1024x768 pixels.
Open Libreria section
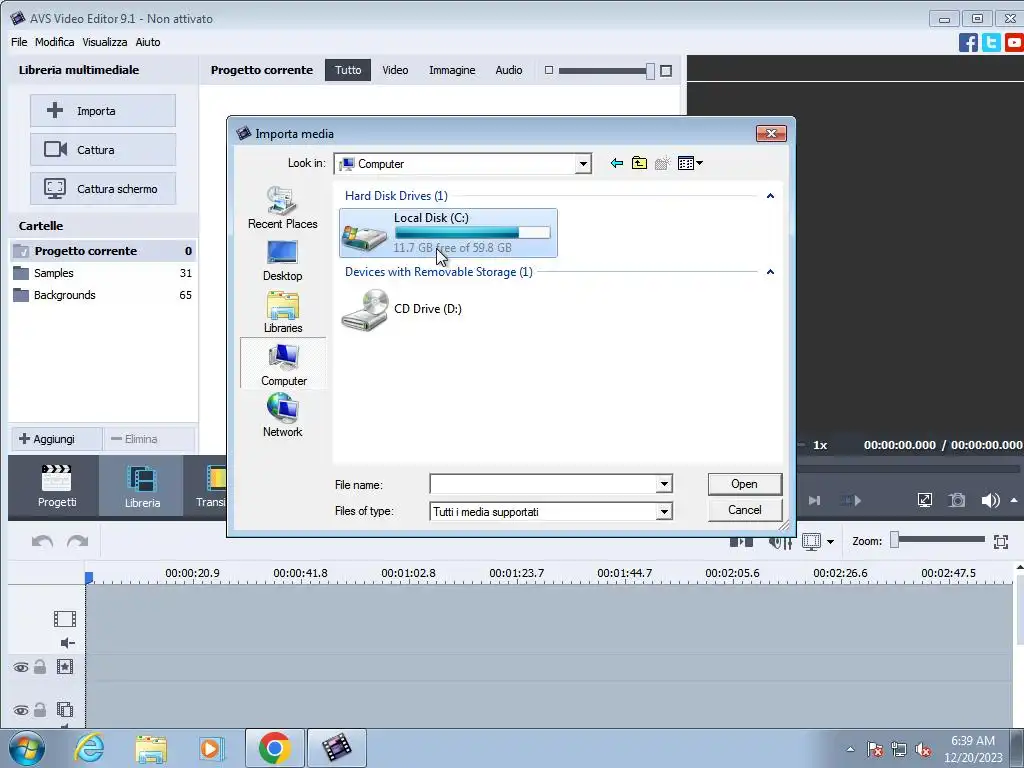click(x=142, y=486)
